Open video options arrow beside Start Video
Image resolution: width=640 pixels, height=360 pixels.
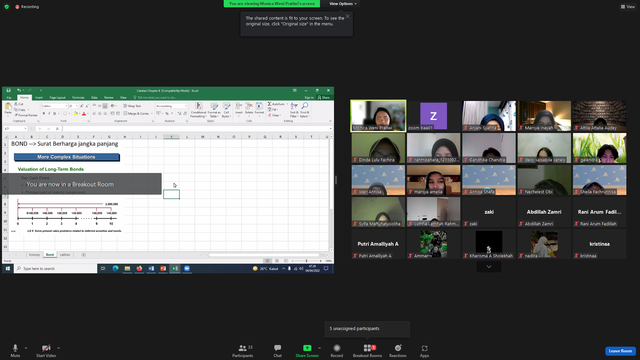58,348
